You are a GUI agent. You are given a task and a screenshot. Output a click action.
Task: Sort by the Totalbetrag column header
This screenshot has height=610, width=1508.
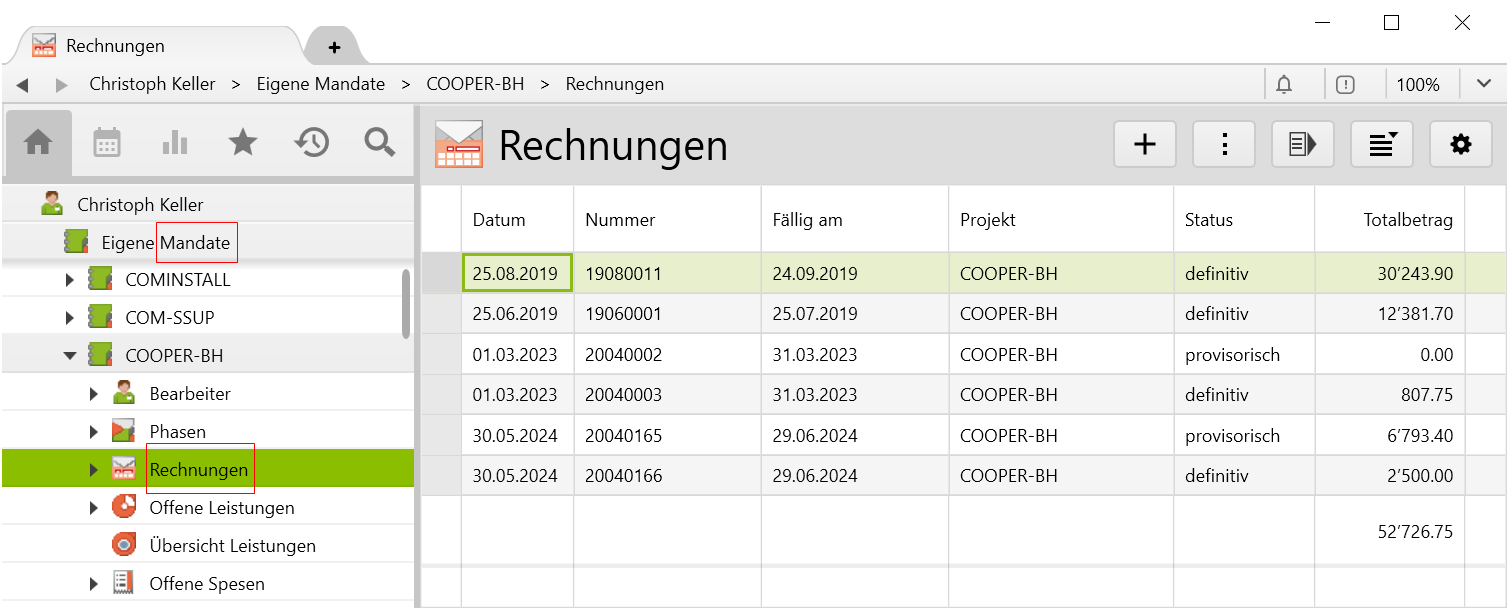1407,220
